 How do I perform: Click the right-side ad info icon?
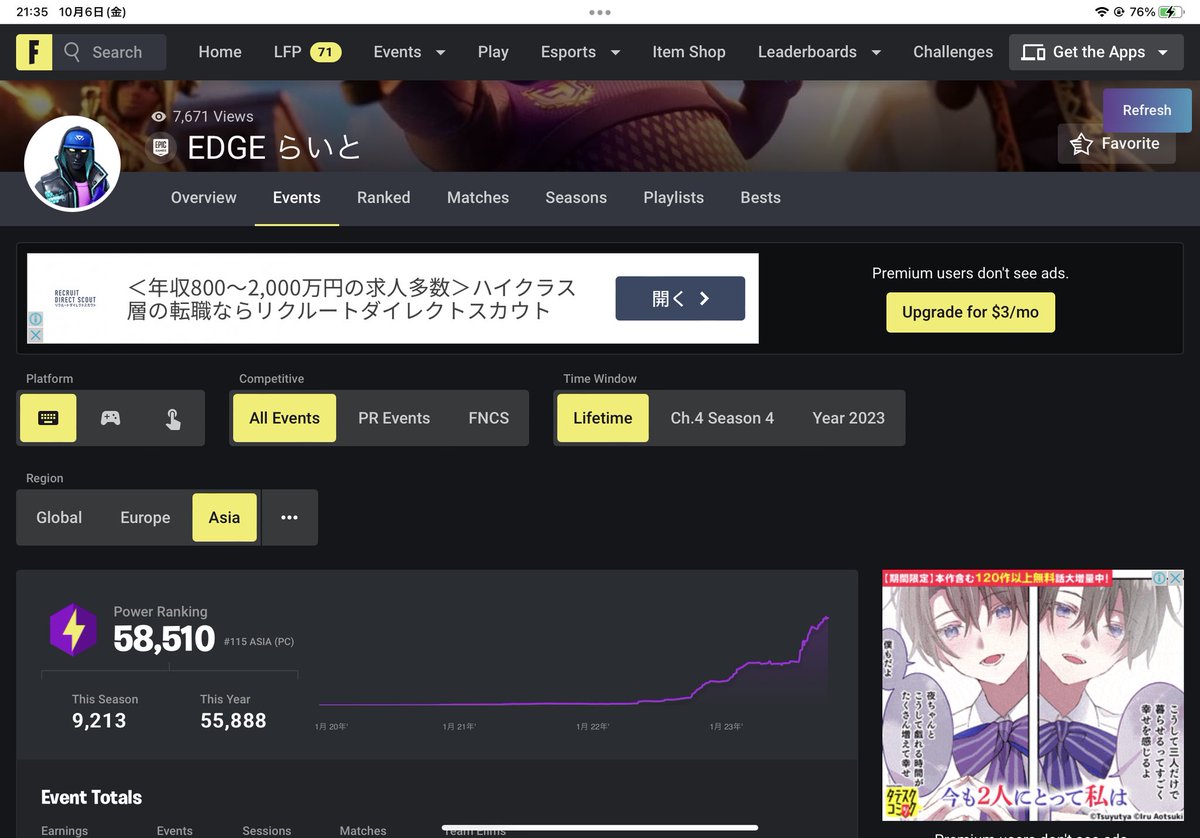(x=1161, y=578)
